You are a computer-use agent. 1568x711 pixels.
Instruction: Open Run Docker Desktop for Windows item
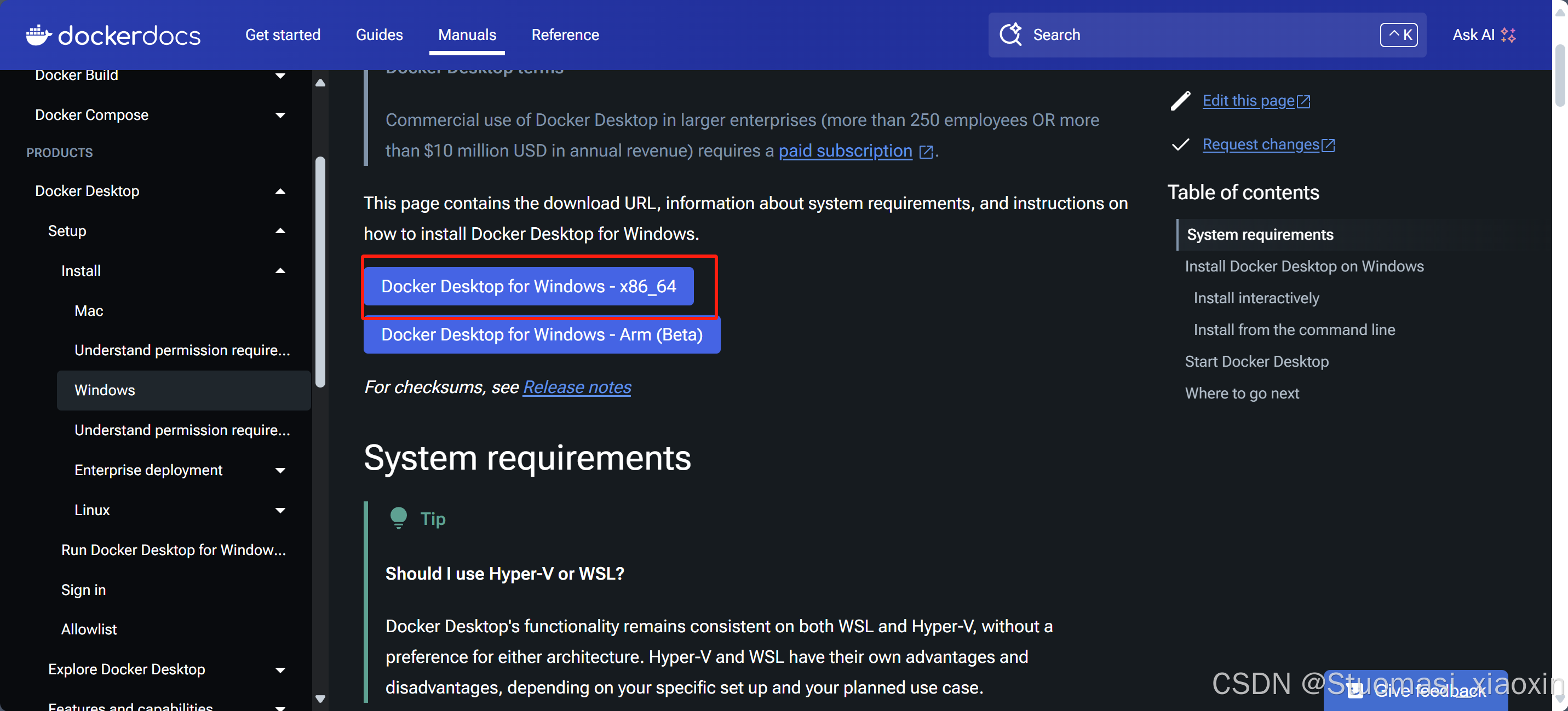174,550
